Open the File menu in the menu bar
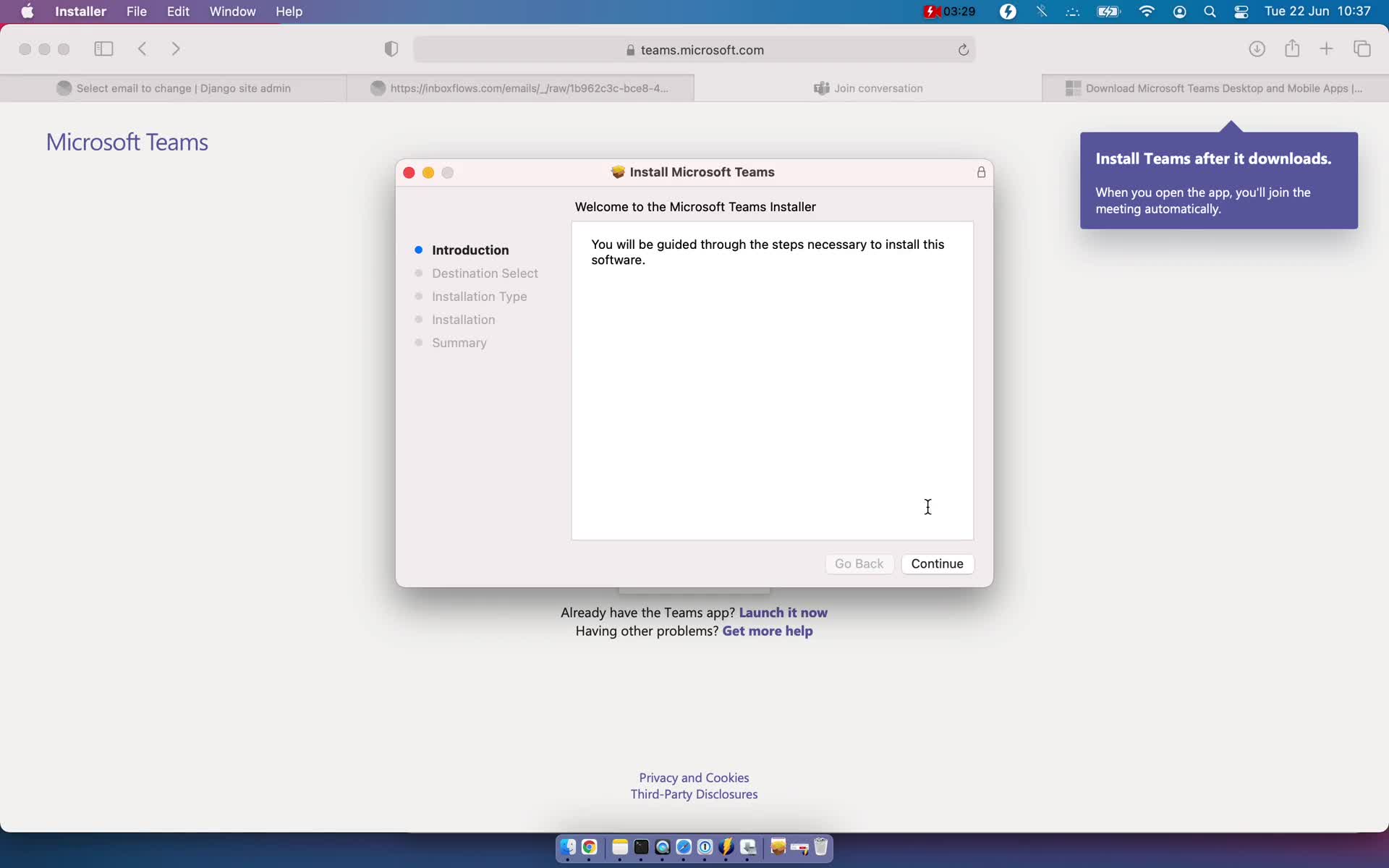The width and height of the screenshot is (1389, 868). point(135,11)
